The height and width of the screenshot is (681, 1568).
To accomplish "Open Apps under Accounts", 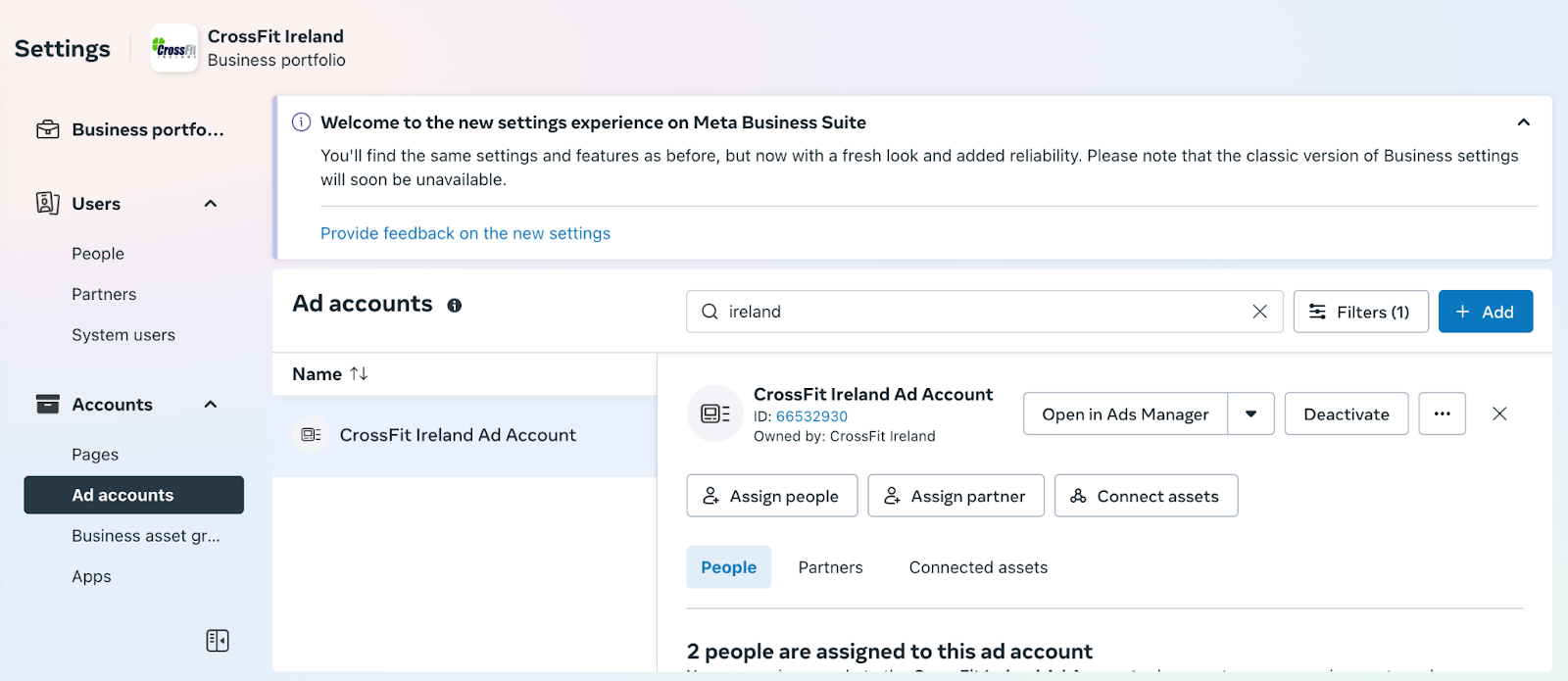I will [x=91, y=577].
